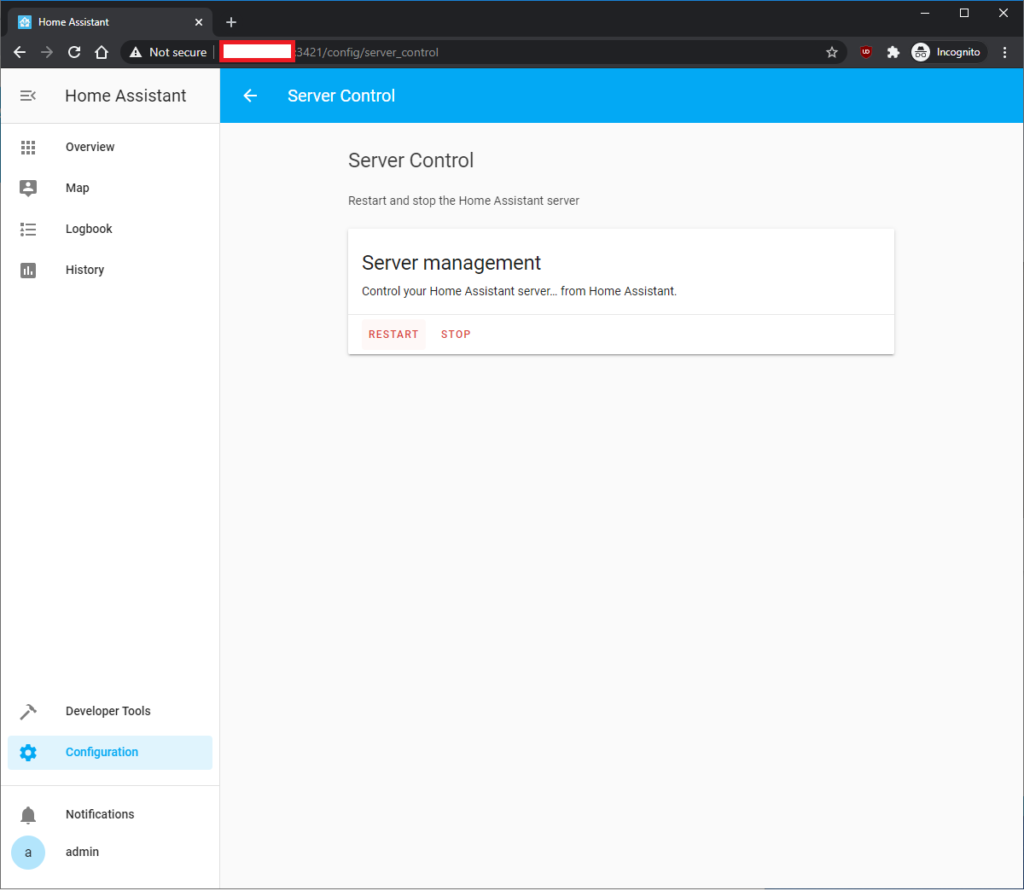
Task: Stop the Home Assistant server
Action: point(455,334)
